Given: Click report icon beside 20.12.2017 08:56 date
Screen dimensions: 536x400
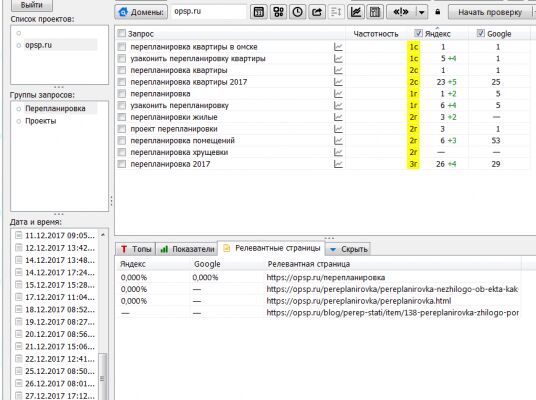Looking at the screenshot, I should [19, 334].
